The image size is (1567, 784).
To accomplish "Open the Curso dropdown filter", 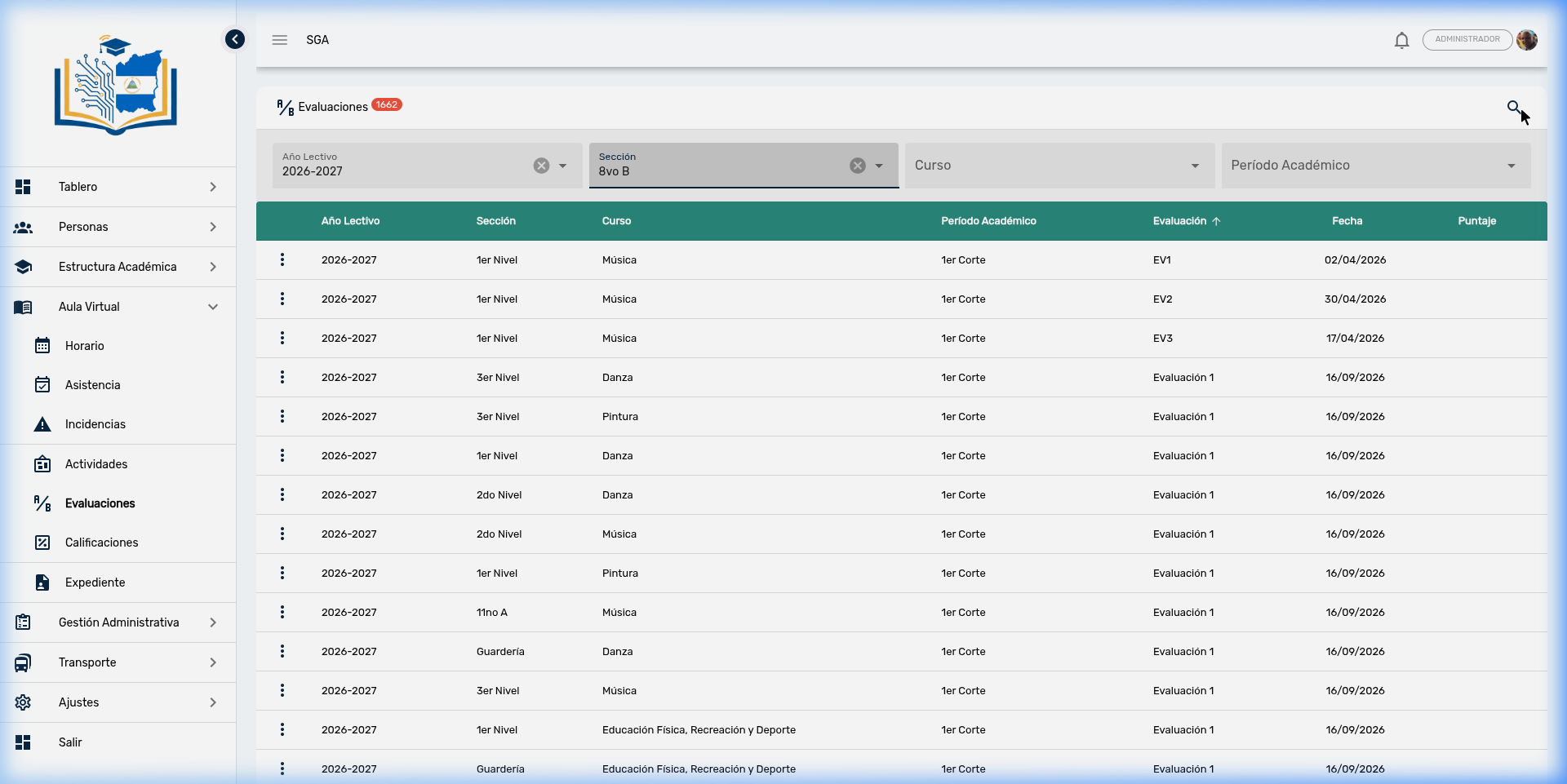I will 1059,166.
